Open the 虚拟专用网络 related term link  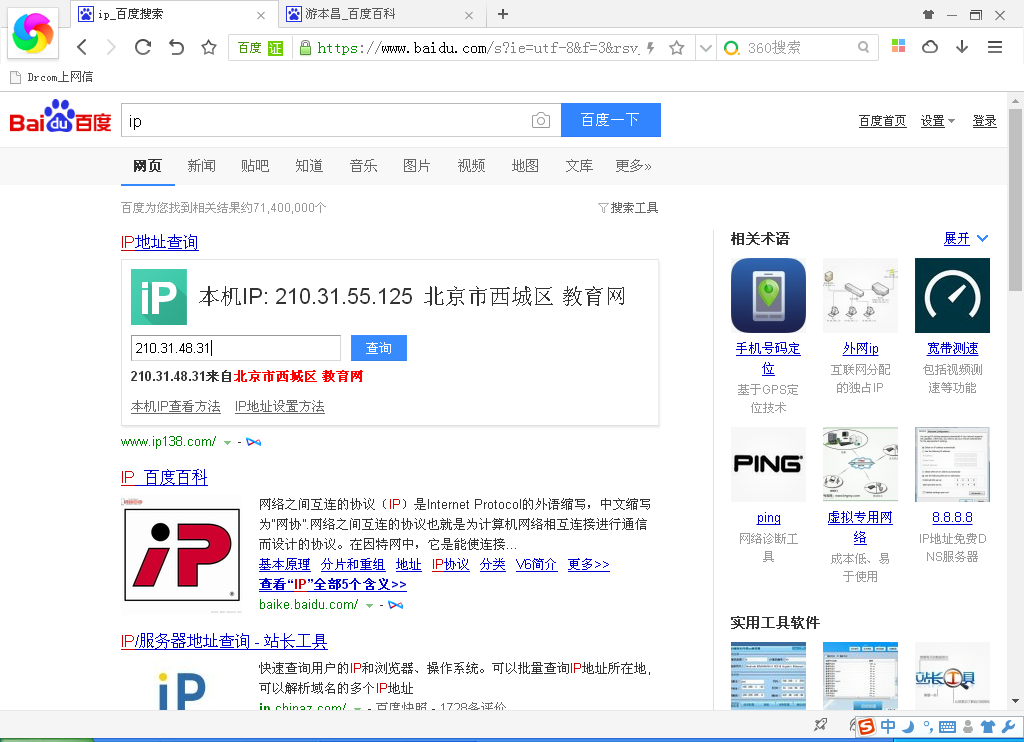pyautogui.click(x=860, y=527)
